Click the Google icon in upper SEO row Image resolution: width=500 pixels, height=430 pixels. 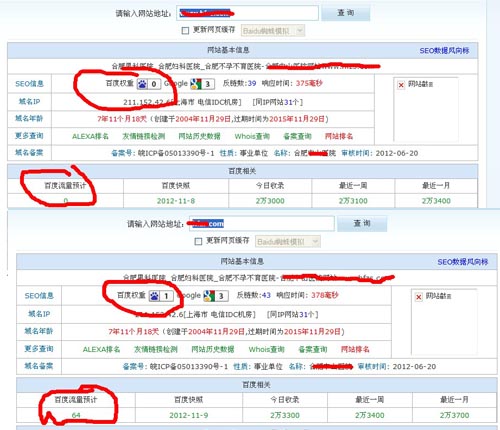point(196,84)
